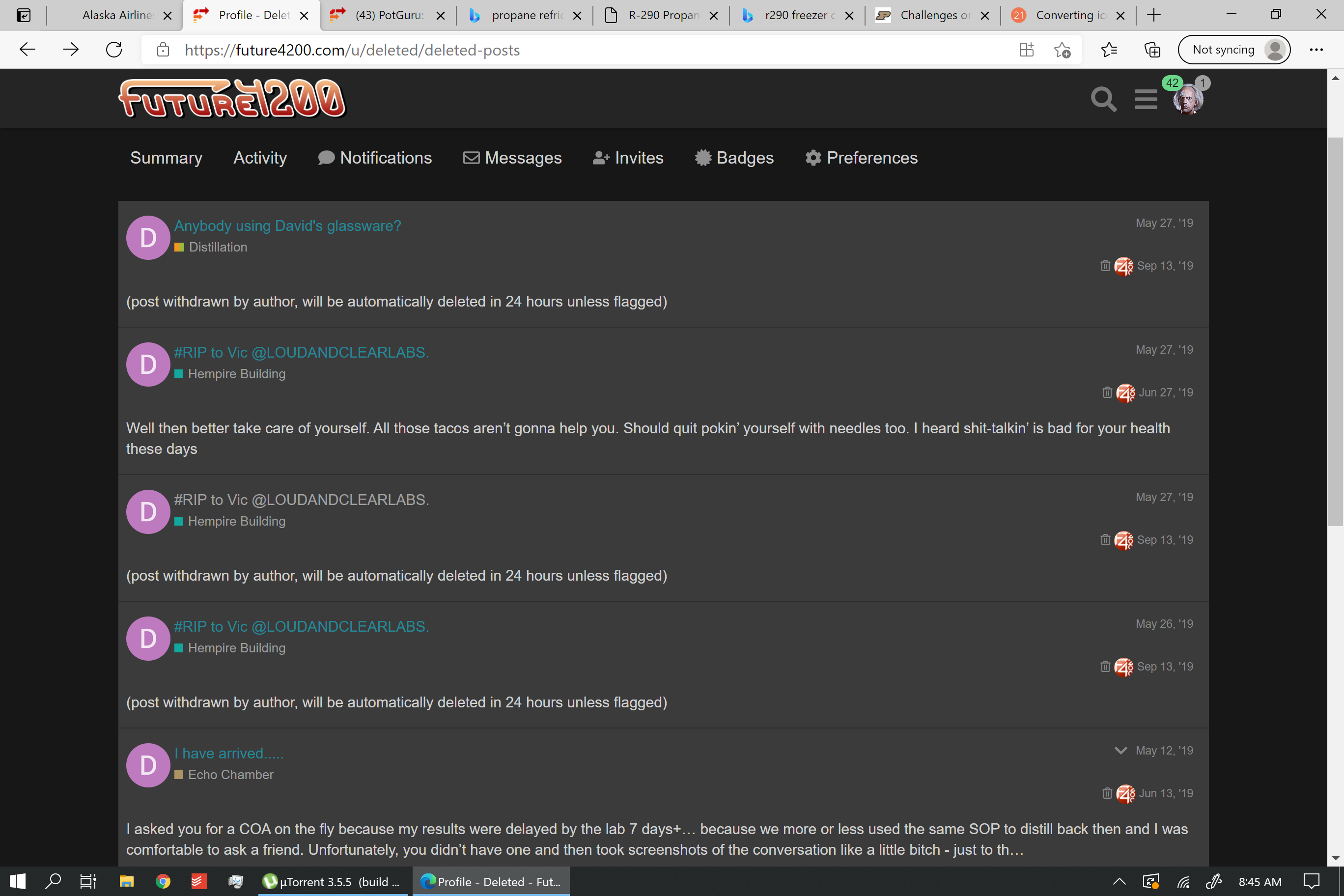The width and height of the screenshot is (1344, 896).
Task: Open the Preferences tab
Action: tap(861, 158)
